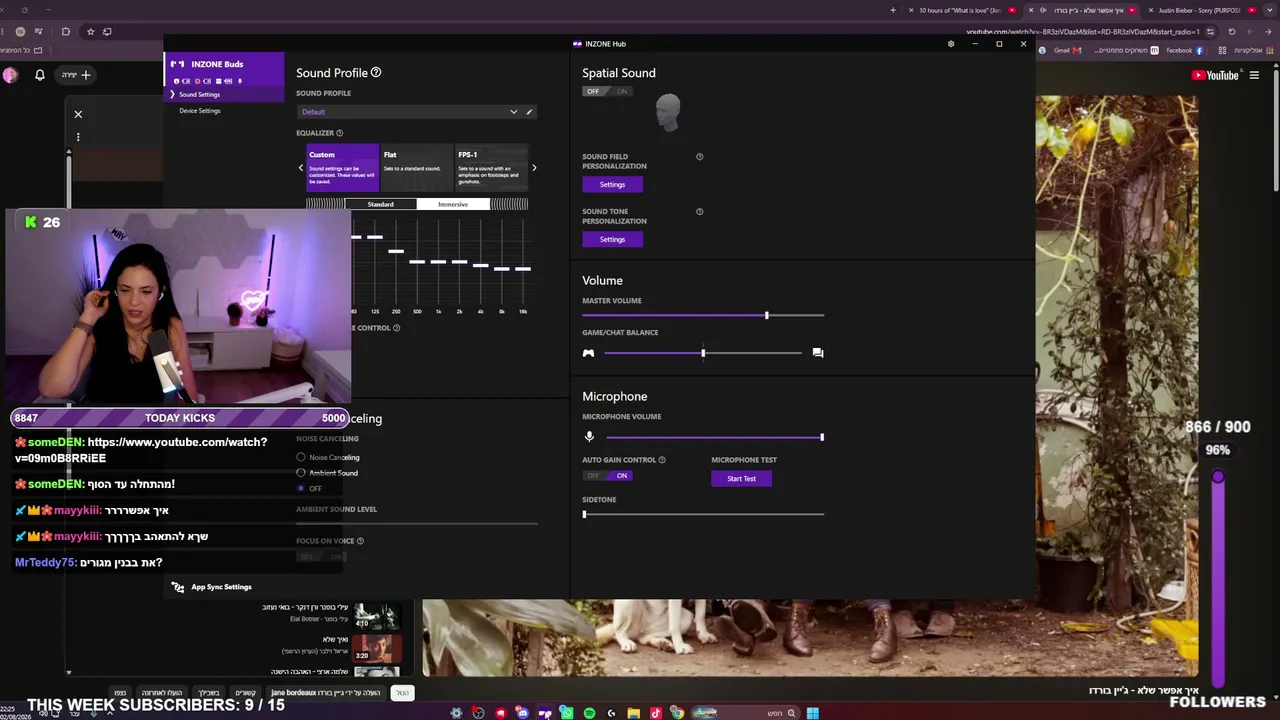Viewport: 1280px width, 720px height.
Task: Click the browser address bar URL
Action: (x=1083, y=32)
